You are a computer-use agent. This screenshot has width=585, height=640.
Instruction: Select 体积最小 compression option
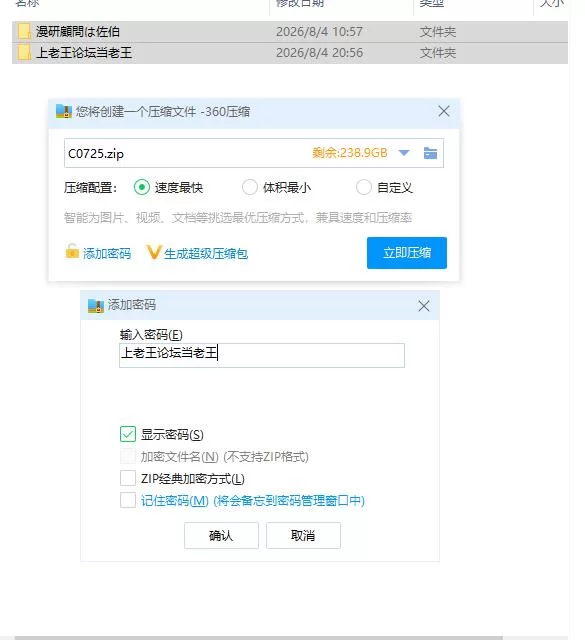click(x=250, y=187)
